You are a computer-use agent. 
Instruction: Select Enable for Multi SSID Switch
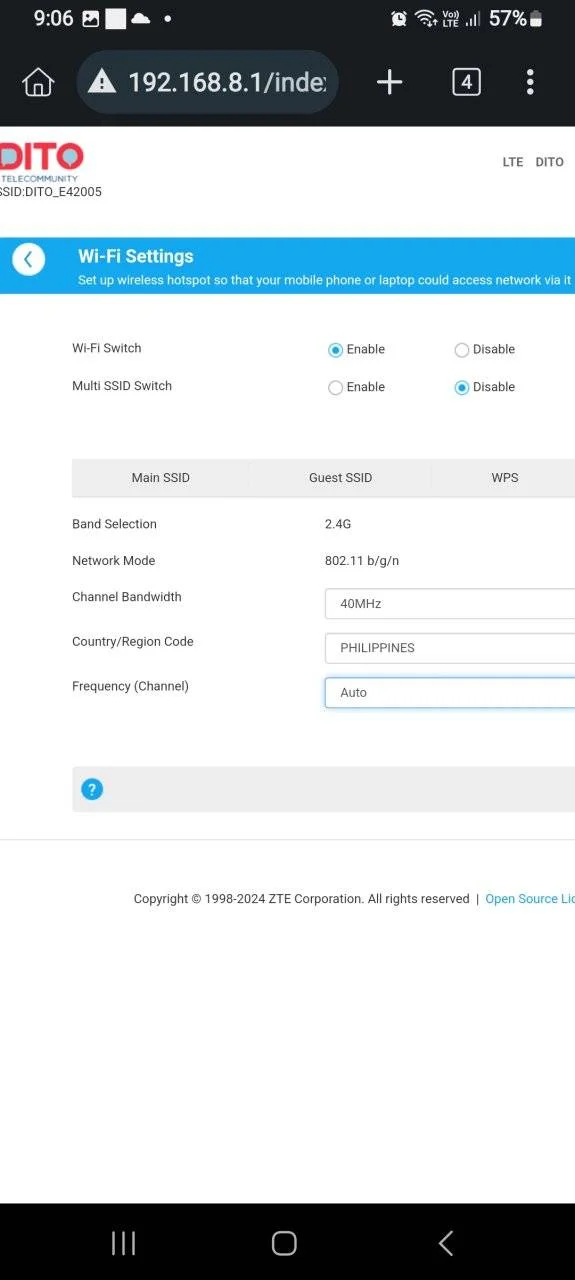[335, 388]
